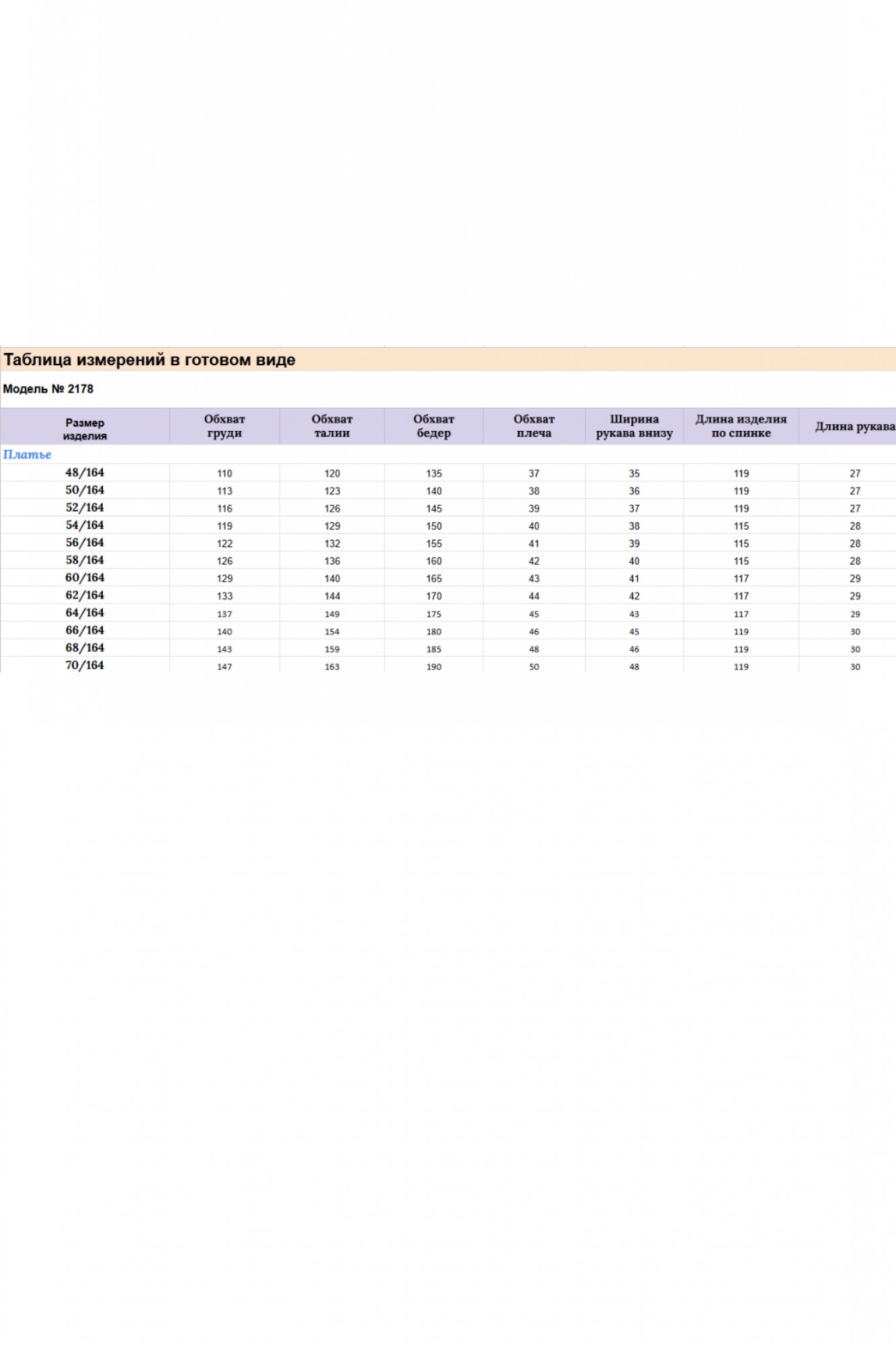Screen dimensions: 896x1345
Task: Select the 'Обхват бедер' column header
Action: point(434,426)
